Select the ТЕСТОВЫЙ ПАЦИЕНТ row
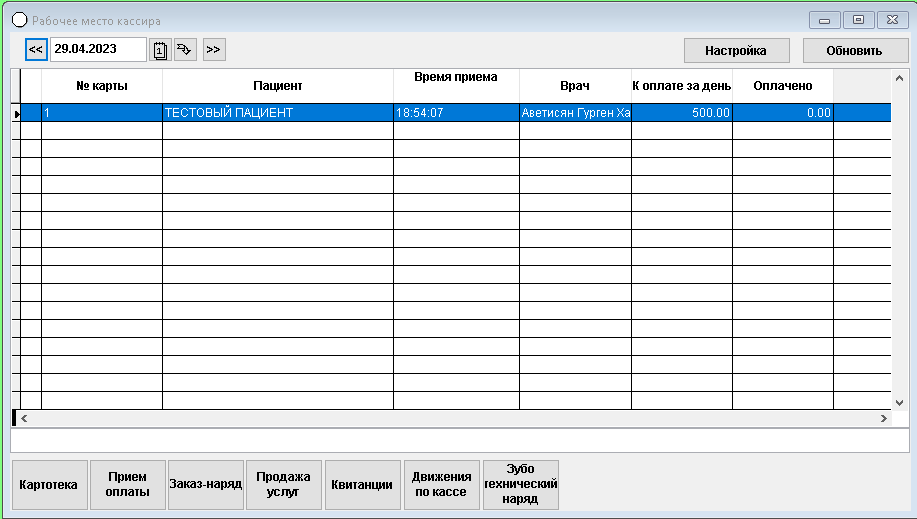 pyautogui.click(x=277, y=114)
